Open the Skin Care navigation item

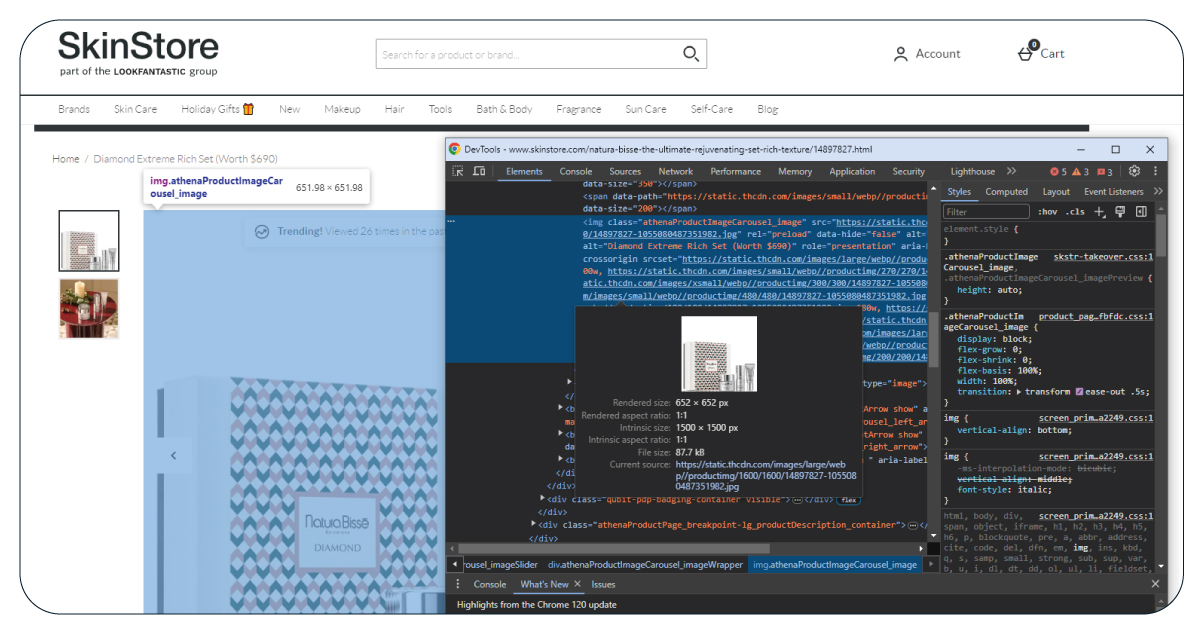pyautogui.click(x=135, y=109)
